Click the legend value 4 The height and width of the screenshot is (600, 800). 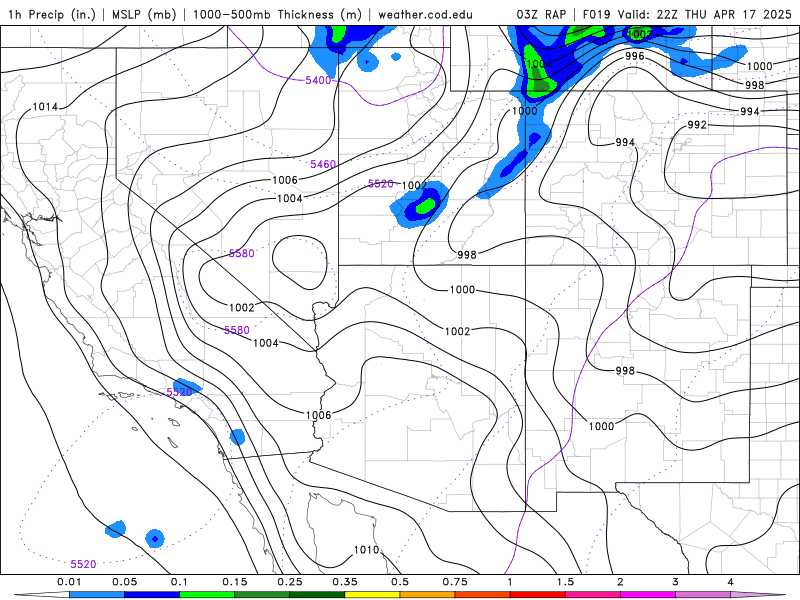[x=731, y=582]
